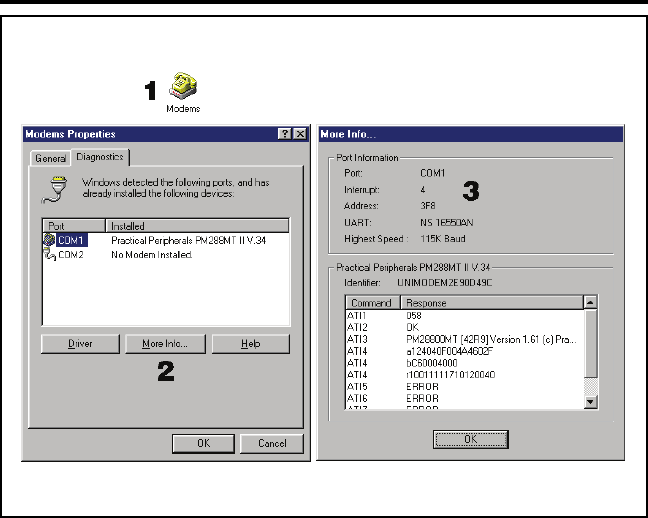The width and height of the screenshot is (648, 518).
Task: Open the Modems control panel icon
Action: (x=183, y=85)
